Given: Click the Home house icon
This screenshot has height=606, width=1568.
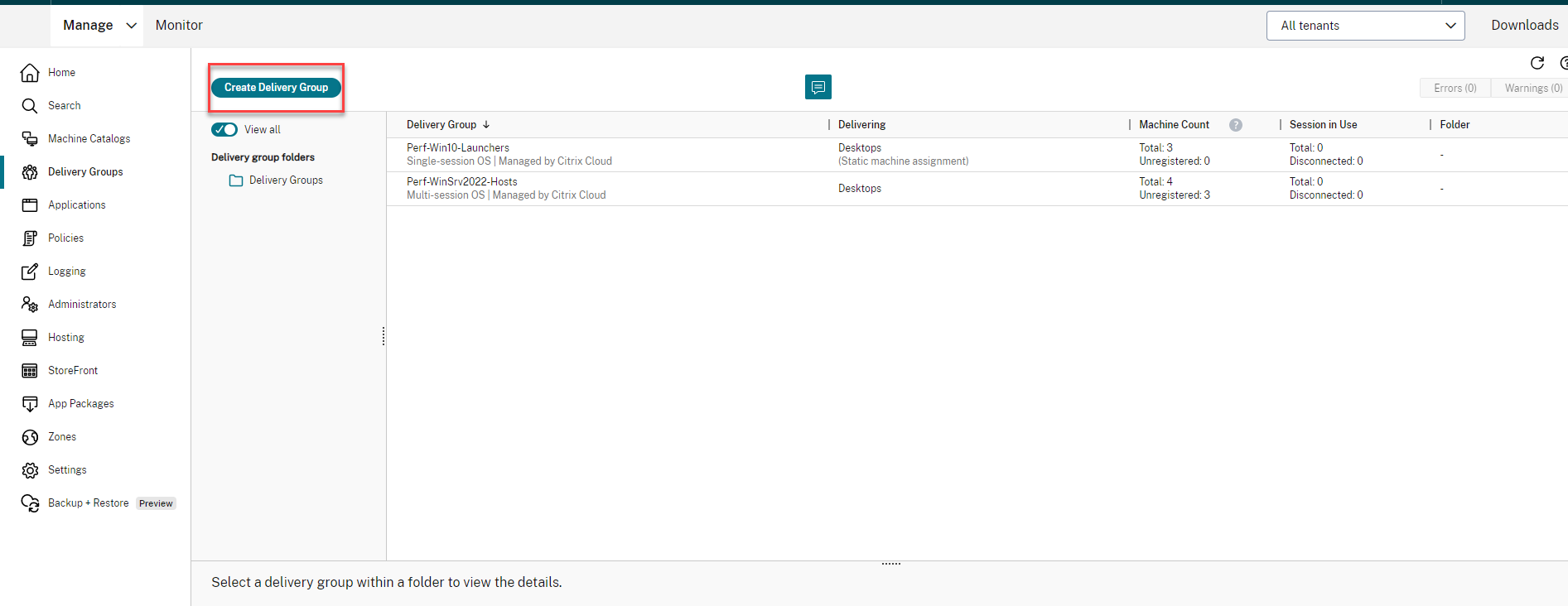Looking at the screenshot, I should [30, 73].
